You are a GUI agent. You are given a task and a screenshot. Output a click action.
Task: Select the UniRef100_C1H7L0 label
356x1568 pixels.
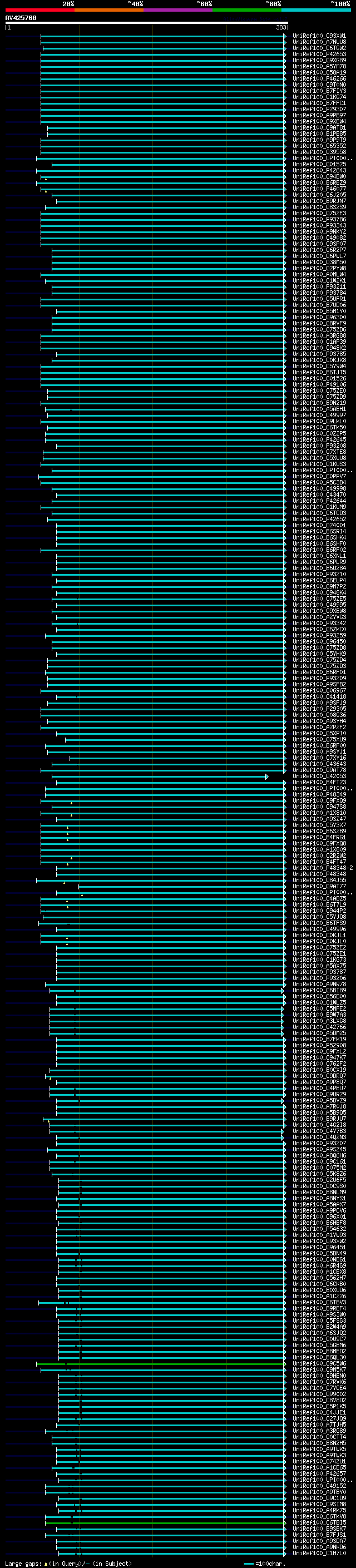coord(319,1553)
